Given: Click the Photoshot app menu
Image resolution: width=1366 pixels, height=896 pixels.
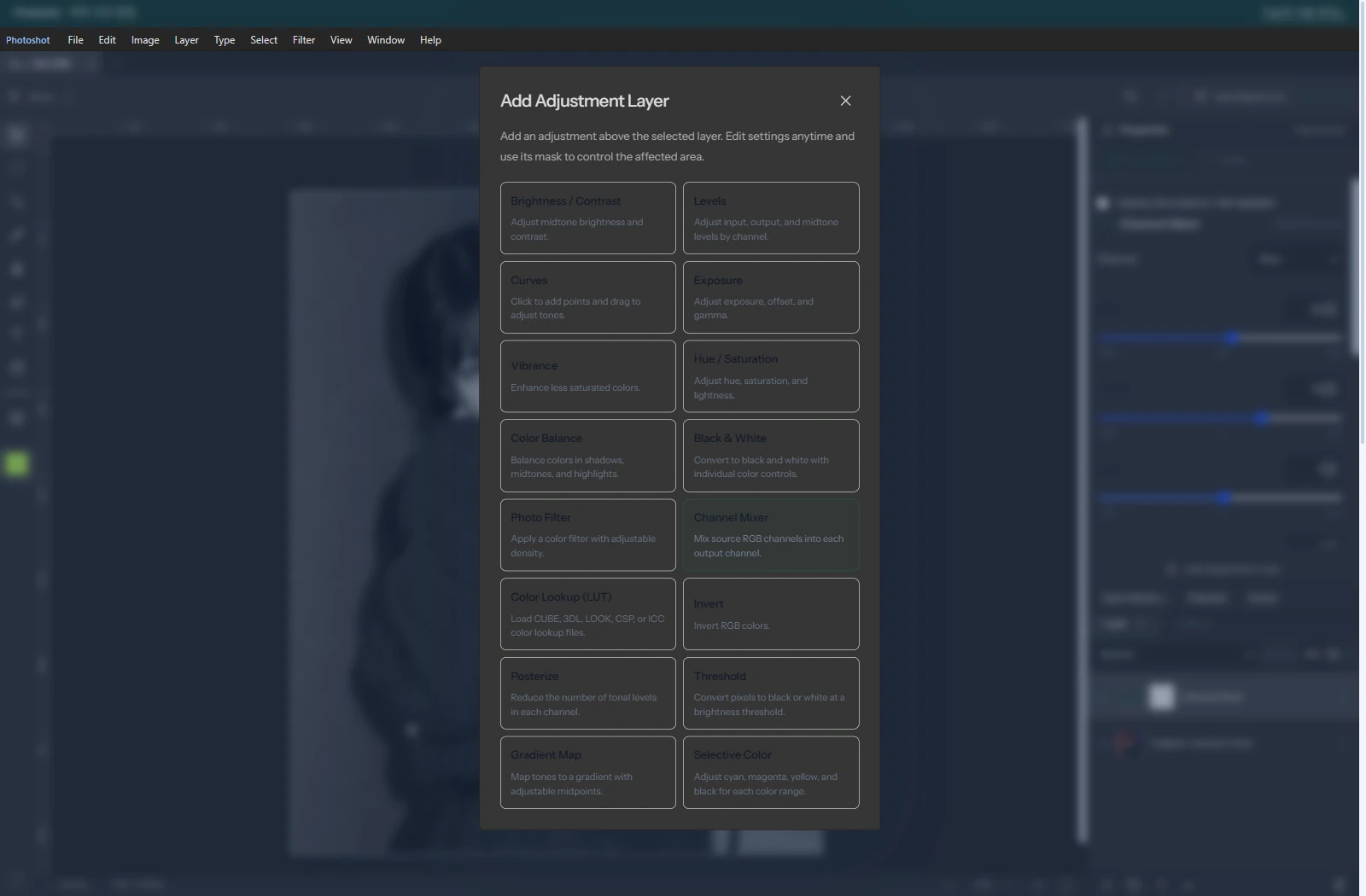Looking at the screenshot, I should tap(28, 40).
